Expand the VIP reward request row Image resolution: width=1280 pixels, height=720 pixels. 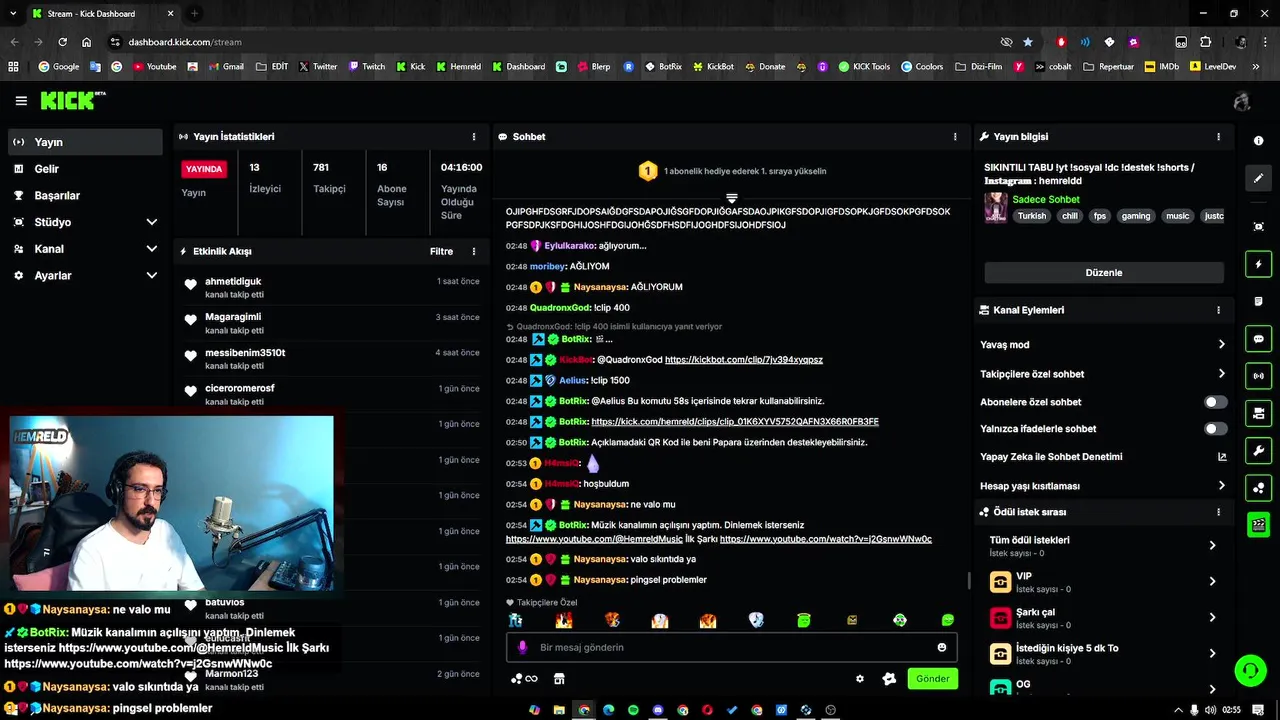[x=1104, y=582]
